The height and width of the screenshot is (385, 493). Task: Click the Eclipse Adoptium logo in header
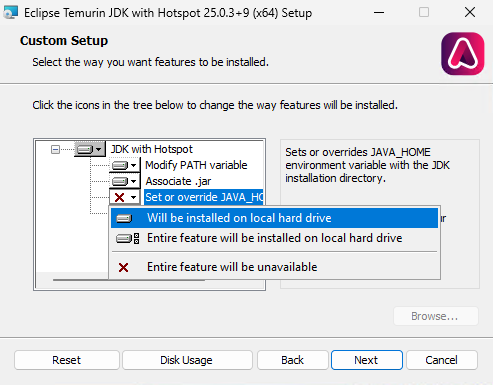(463, 54)
